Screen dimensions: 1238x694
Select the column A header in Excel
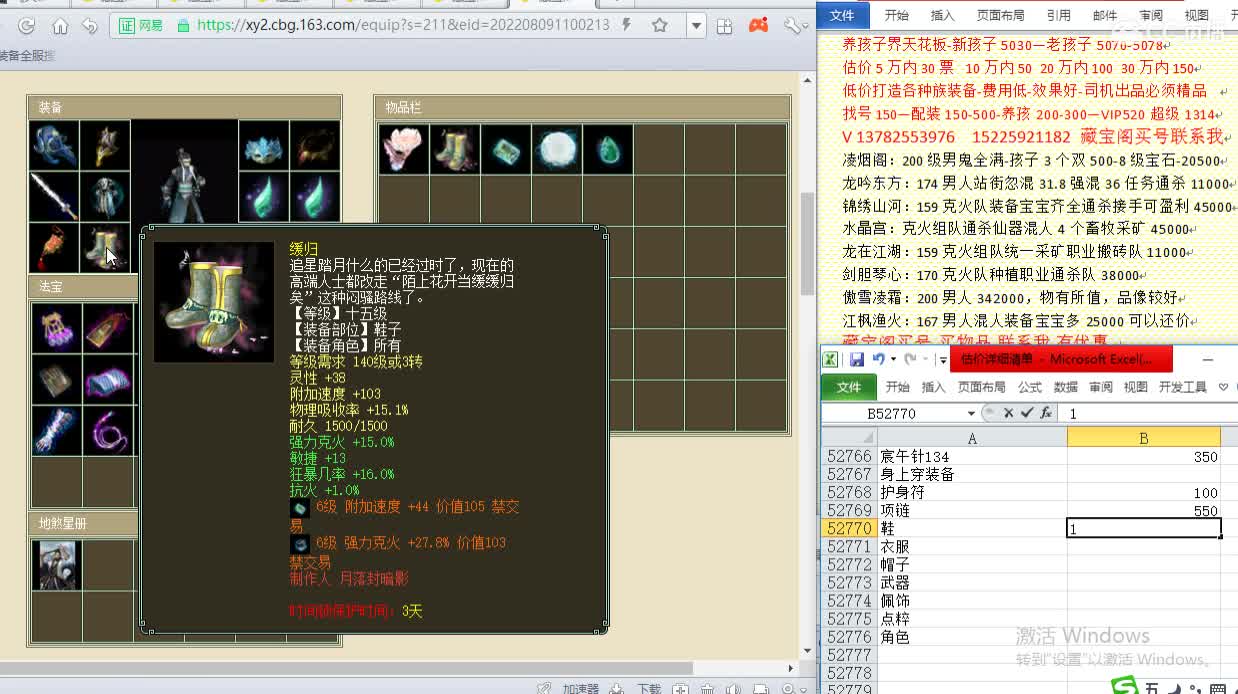pos(972,437)
